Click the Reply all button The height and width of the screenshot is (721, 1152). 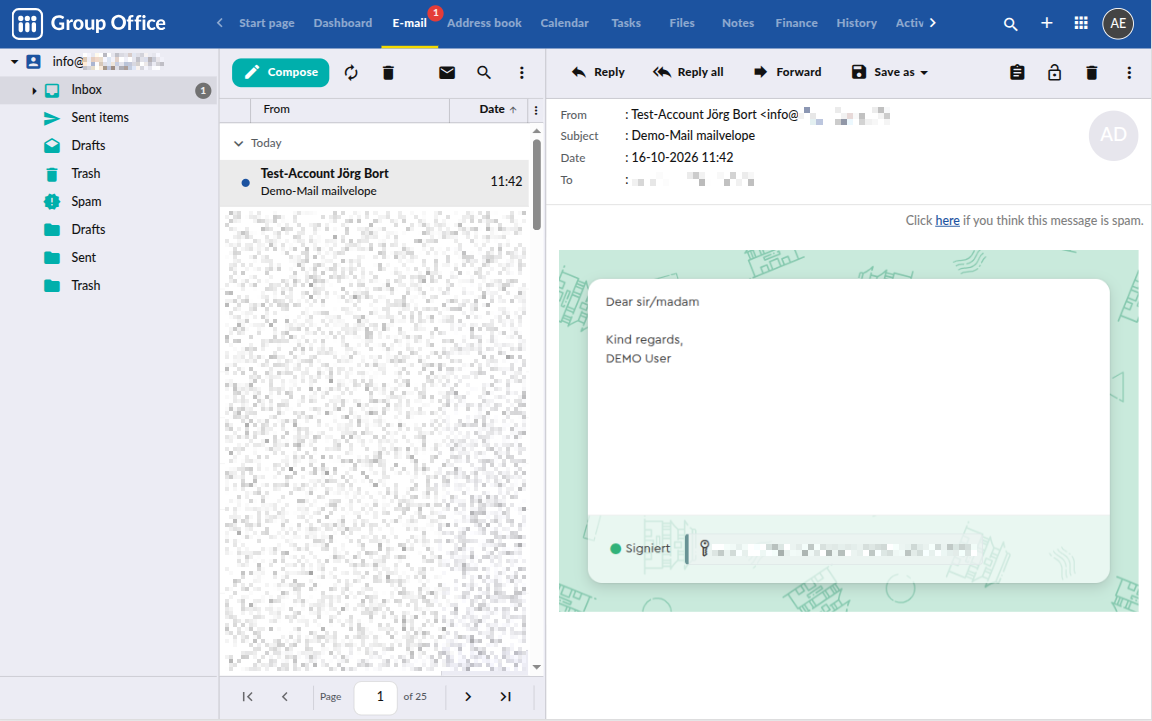pos(688,72)
